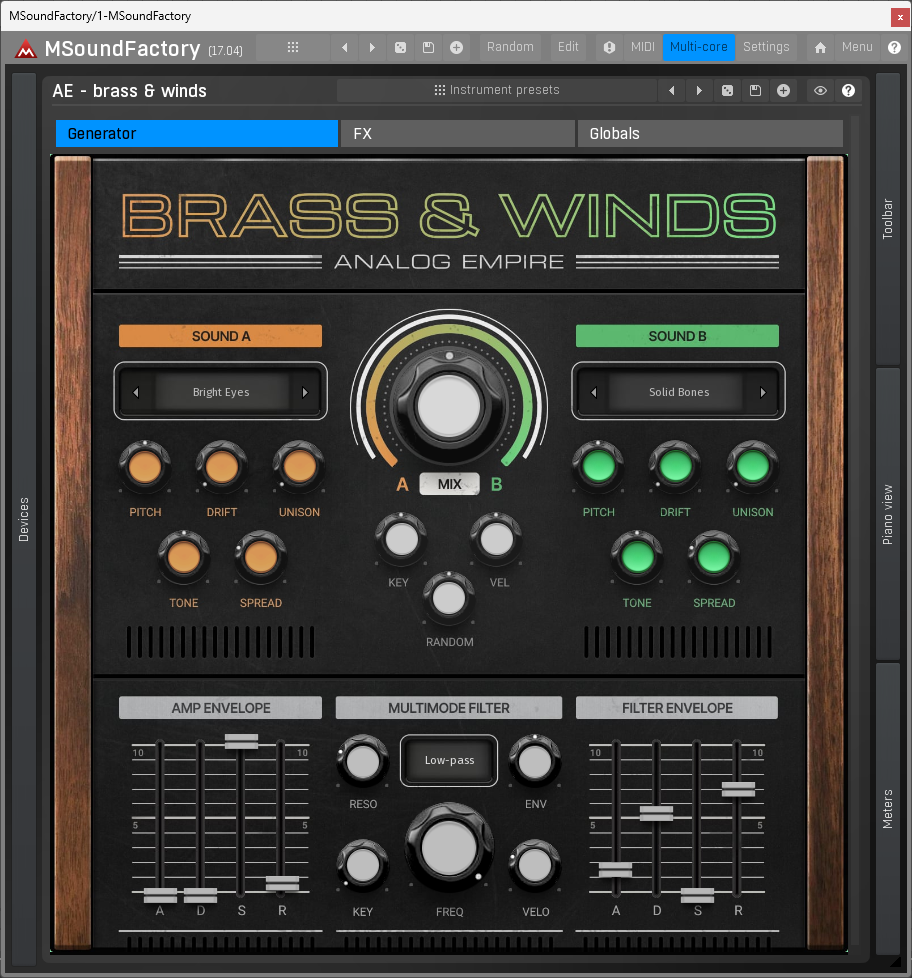Close the MSoundFactory window
This screenshot has width=912, height=978.
pos(900,17)
